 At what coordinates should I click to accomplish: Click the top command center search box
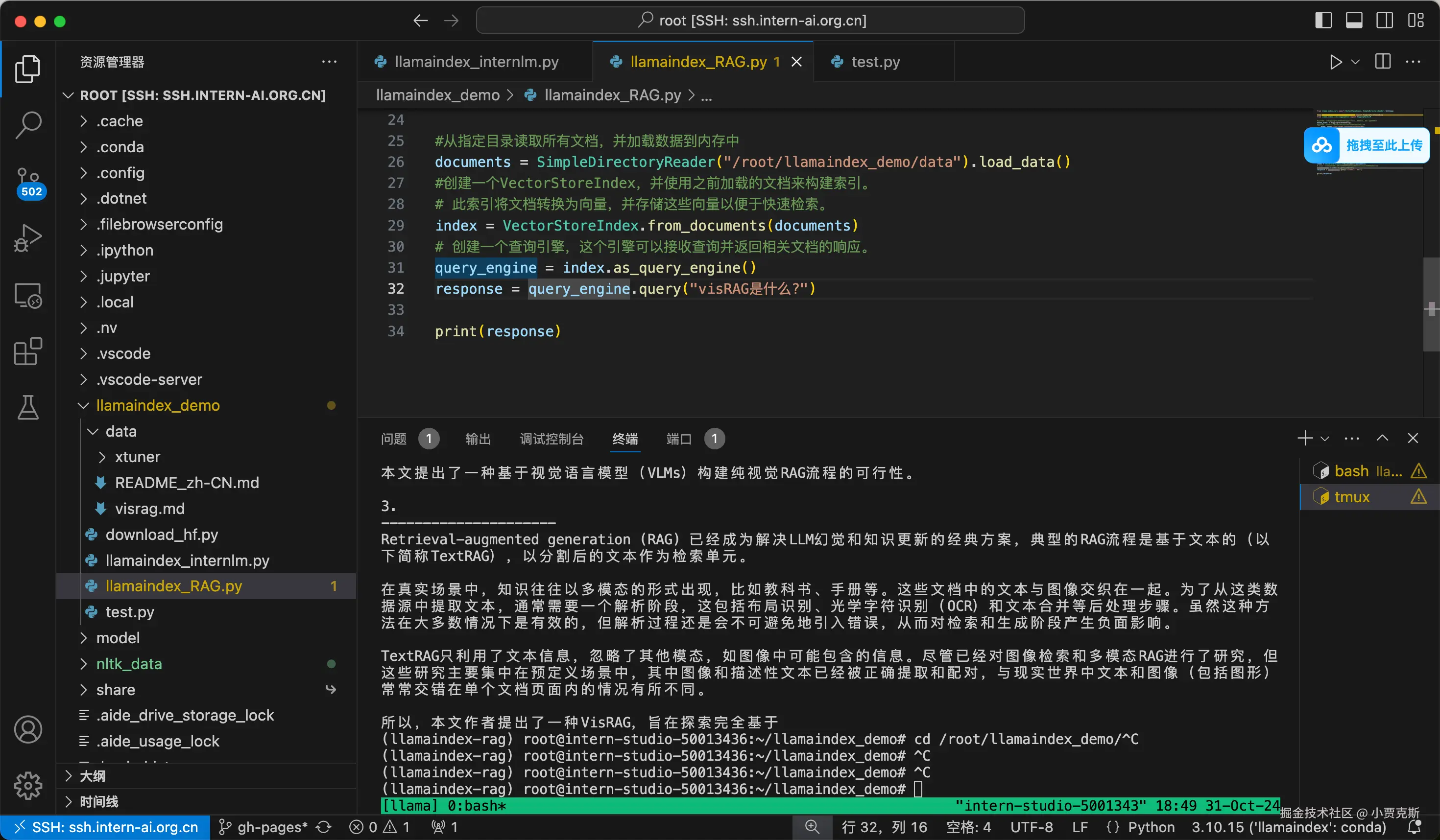pos(750,21)
